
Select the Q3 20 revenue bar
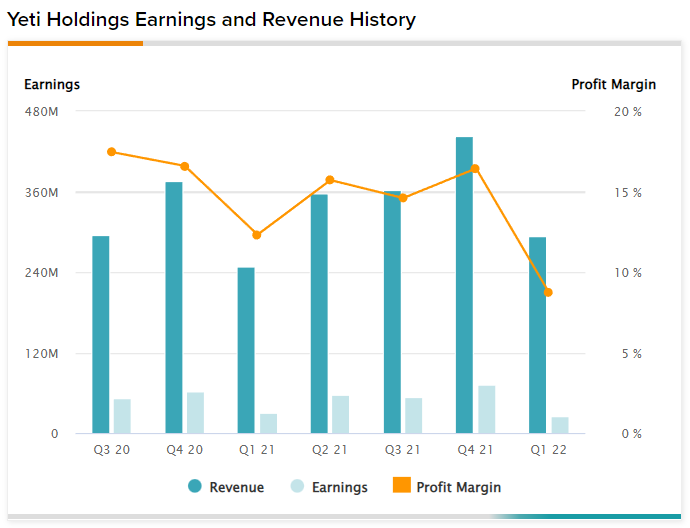(101, 335)
